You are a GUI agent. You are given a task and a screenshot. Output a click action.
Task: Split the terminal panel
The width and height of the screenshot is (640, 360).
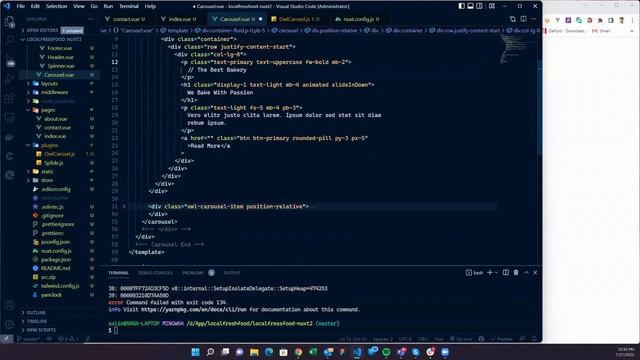point(506,272)
